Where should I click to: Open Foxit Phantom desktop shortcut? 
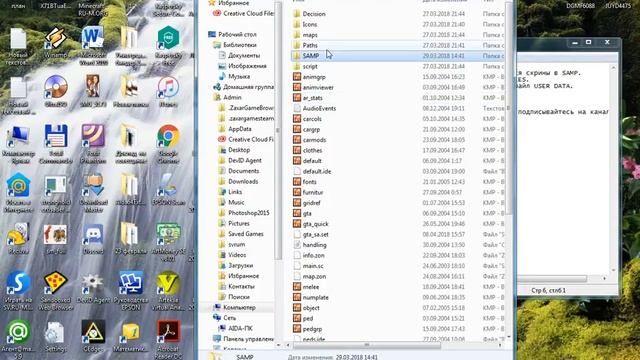[x=93, y=144]
